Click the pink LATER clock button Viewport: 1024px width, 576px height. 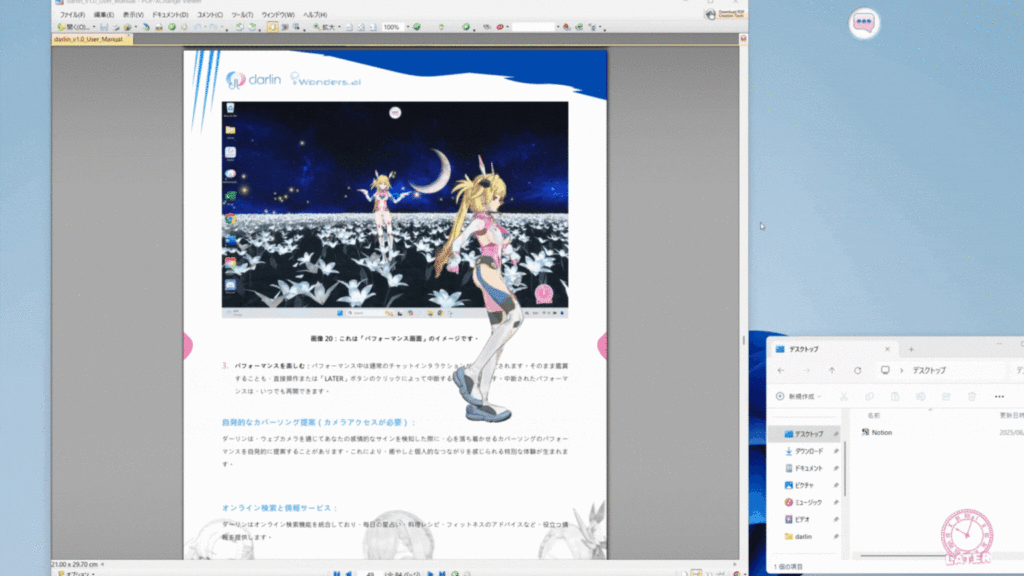[x=967, y=537]
